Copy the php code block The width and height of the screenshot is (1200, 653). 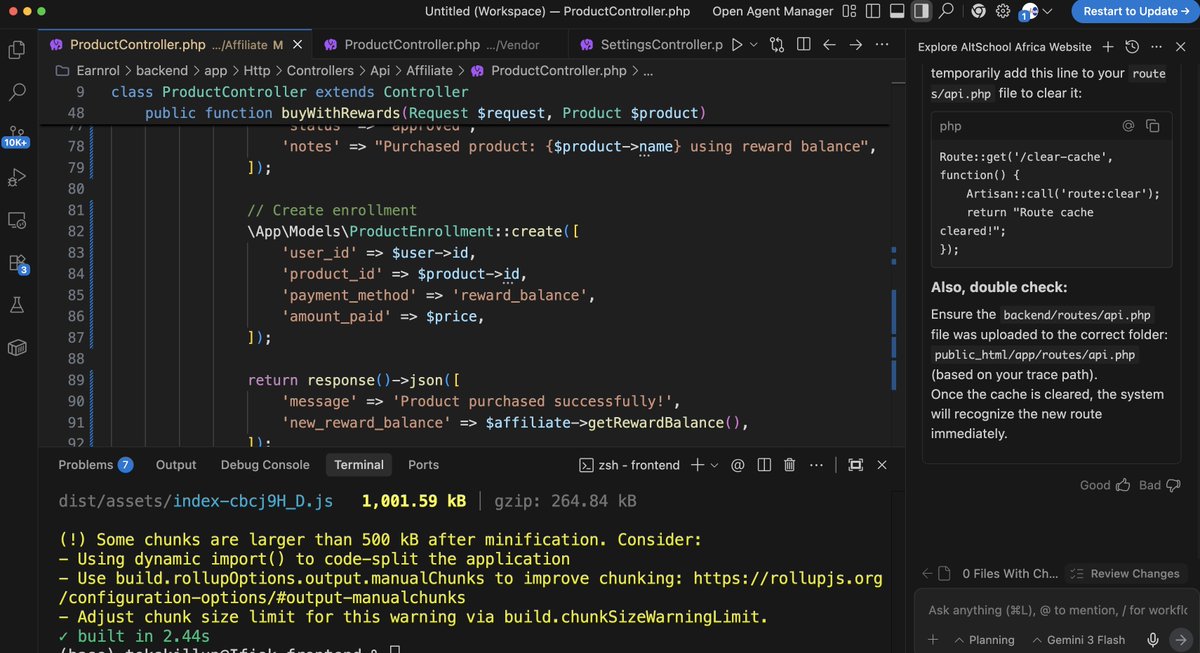tap(1152, 126)
